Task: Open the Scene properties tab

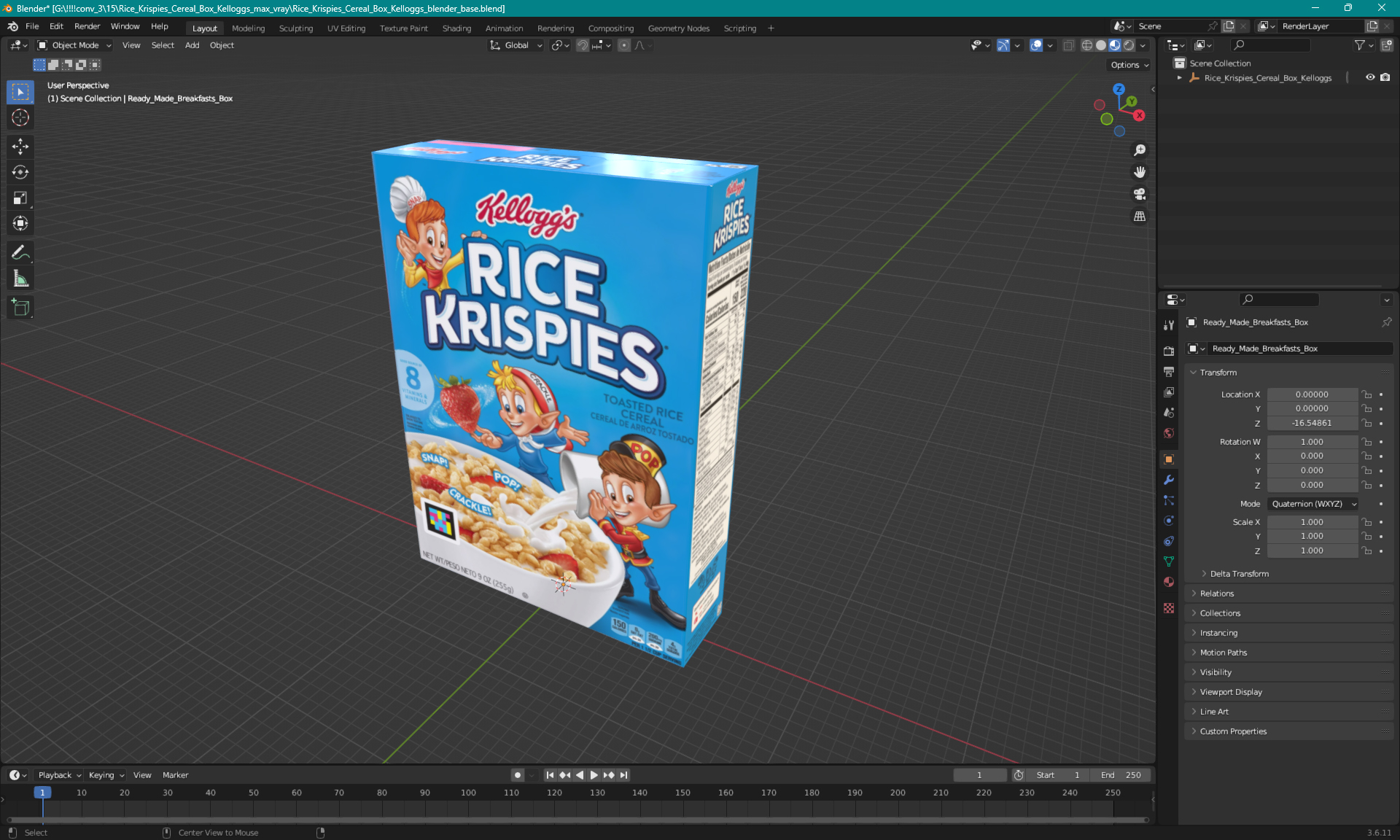Action: coord(1169,412)
